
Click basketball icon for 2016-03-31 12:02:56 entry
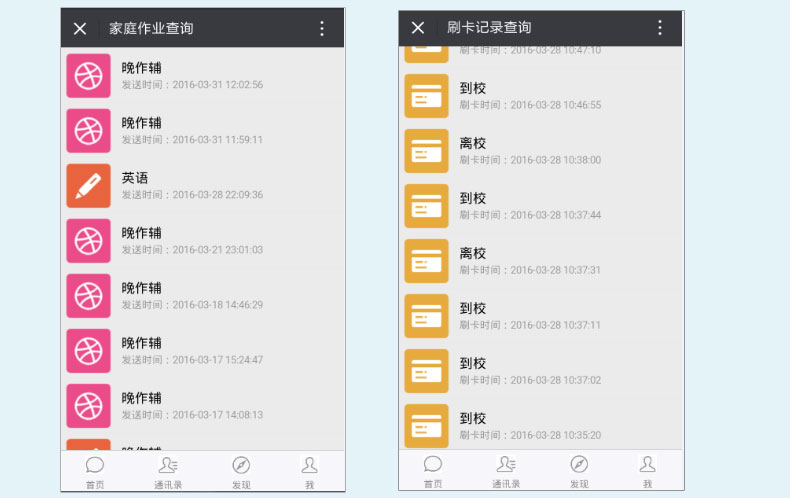click(89, 76)
